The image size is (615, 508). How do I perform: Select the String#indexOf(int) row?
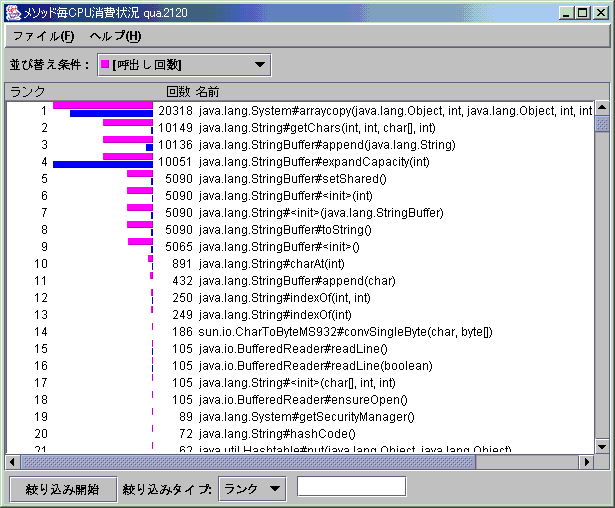(300, 315)
